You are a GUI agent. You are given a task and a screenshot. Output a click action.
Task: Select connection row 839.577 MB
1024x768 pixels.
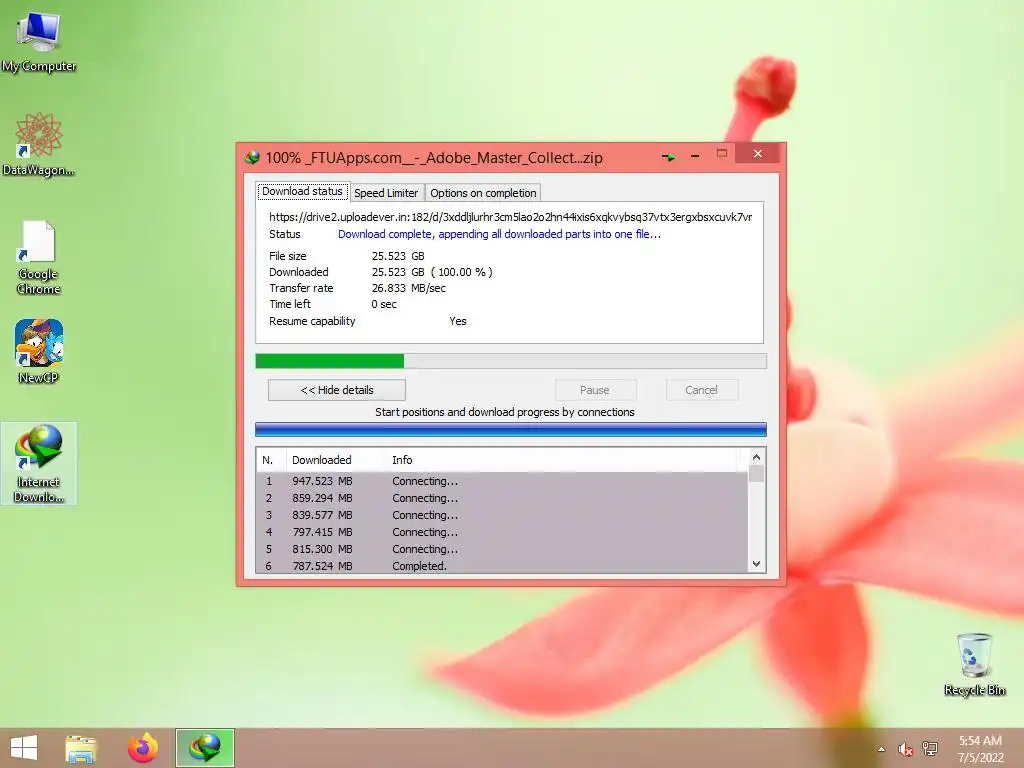[x=502, y=515]
